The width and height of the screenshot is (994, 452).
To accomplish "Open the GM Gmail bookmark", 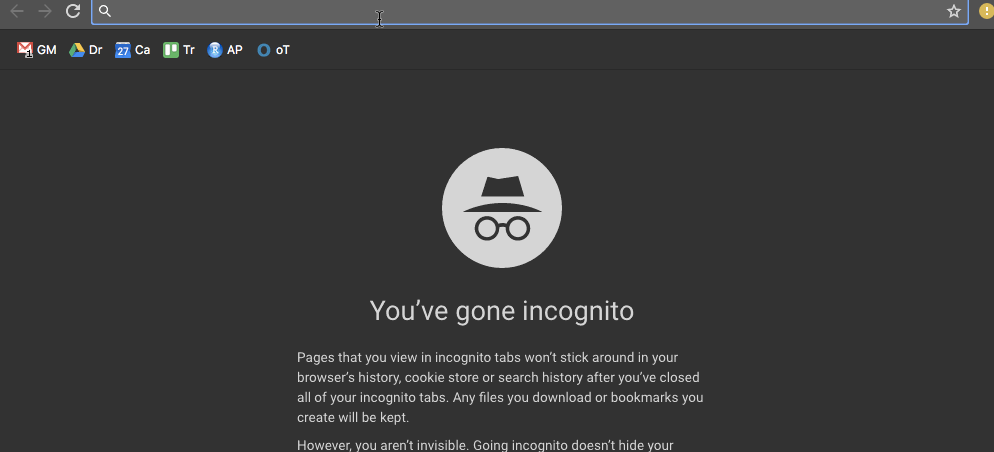I will [37, 50].
